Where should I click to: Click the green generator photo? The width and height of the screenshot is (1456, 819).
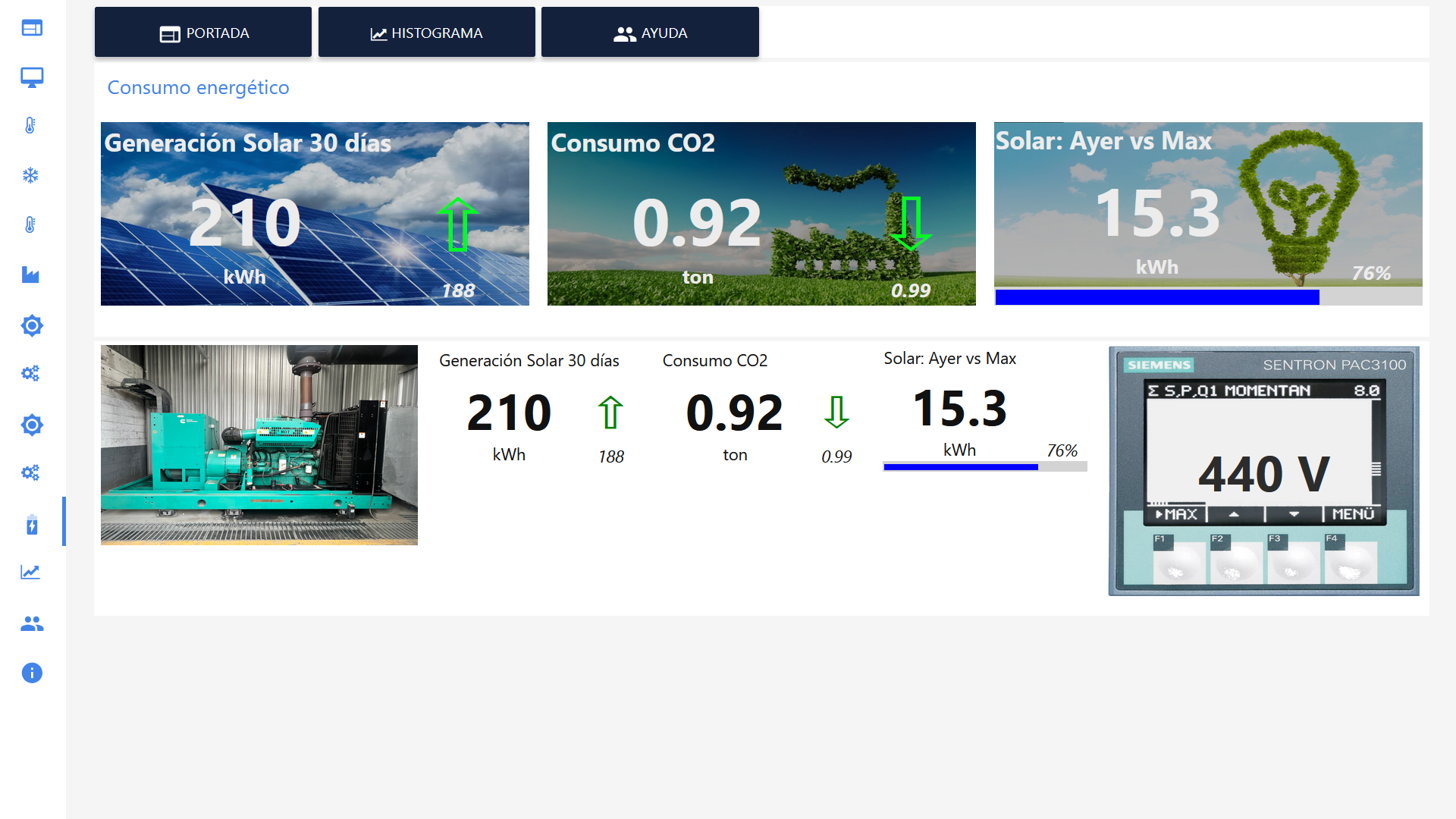click(x=259, y=445)
